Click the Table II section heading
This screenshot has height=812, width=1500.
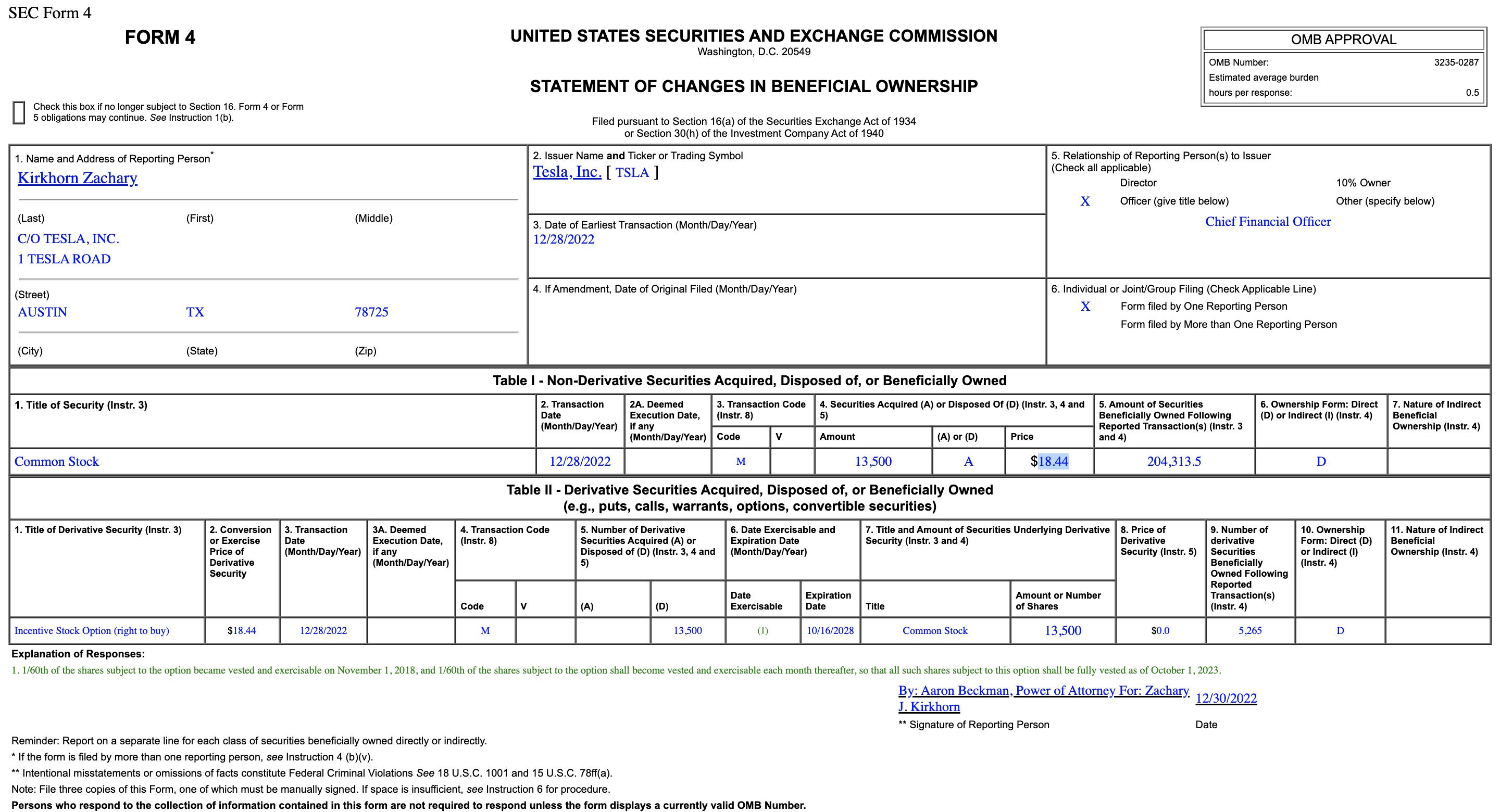(x=749, y=498)
